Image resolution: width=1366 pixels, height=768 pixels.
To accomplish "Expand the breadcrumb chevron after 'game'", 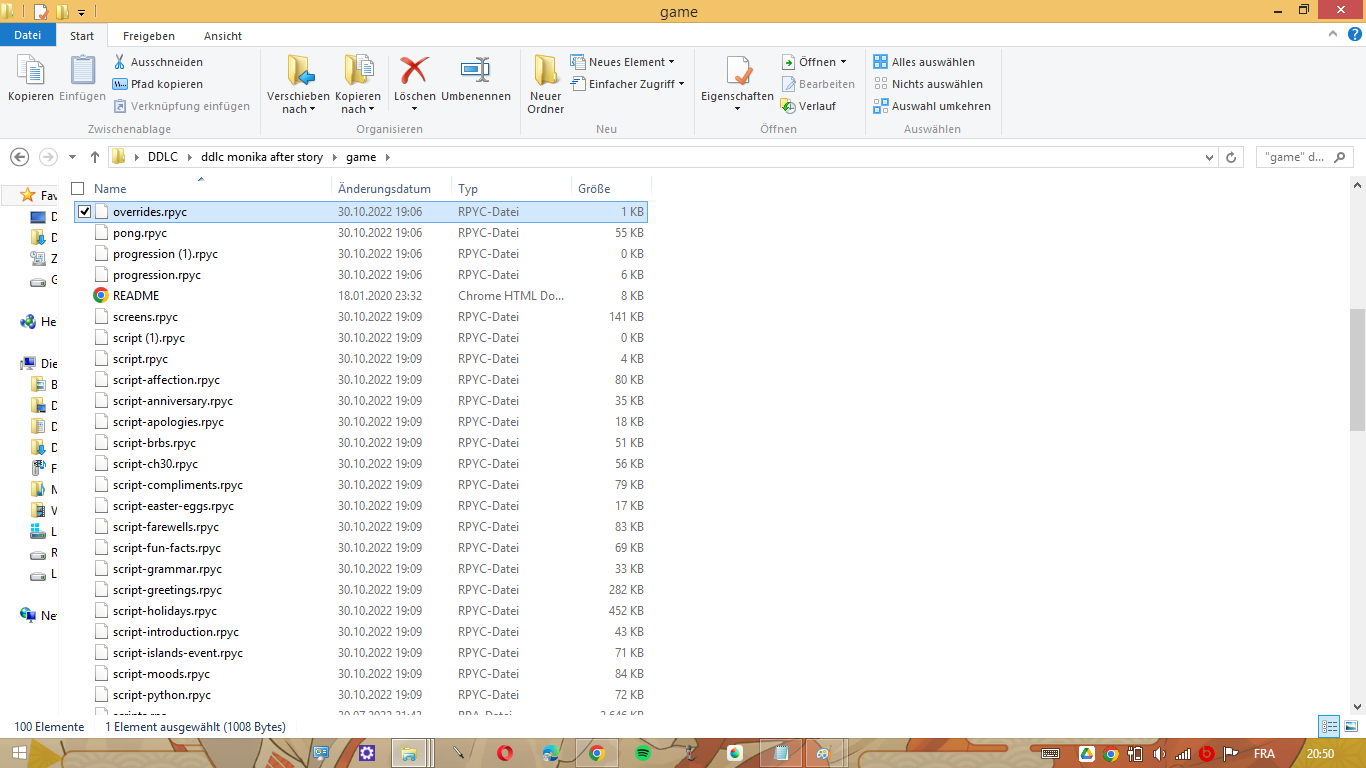I will click(x=389, y=157).
